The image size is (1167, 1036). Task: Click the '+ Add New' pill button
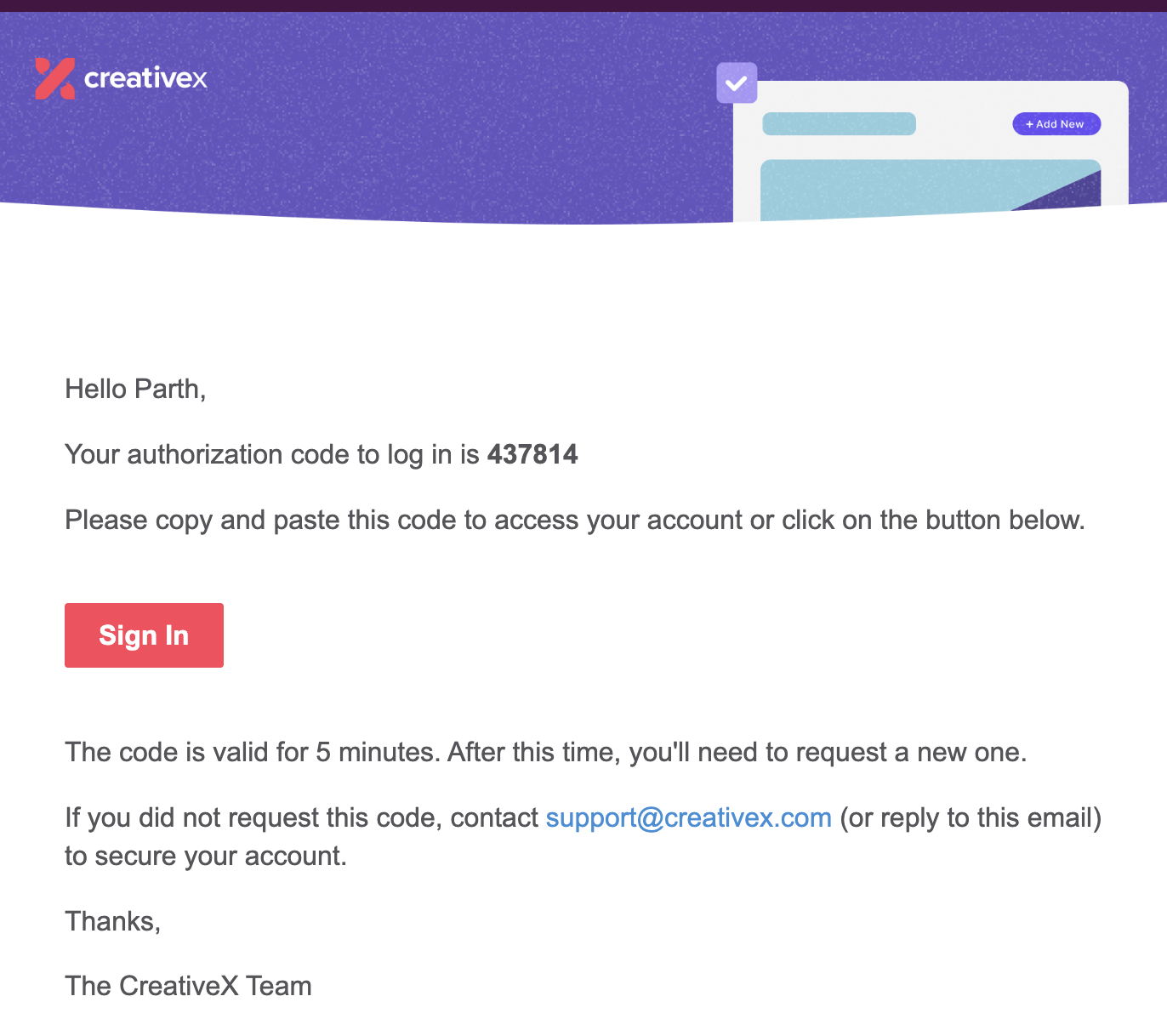coord(1056,124)
